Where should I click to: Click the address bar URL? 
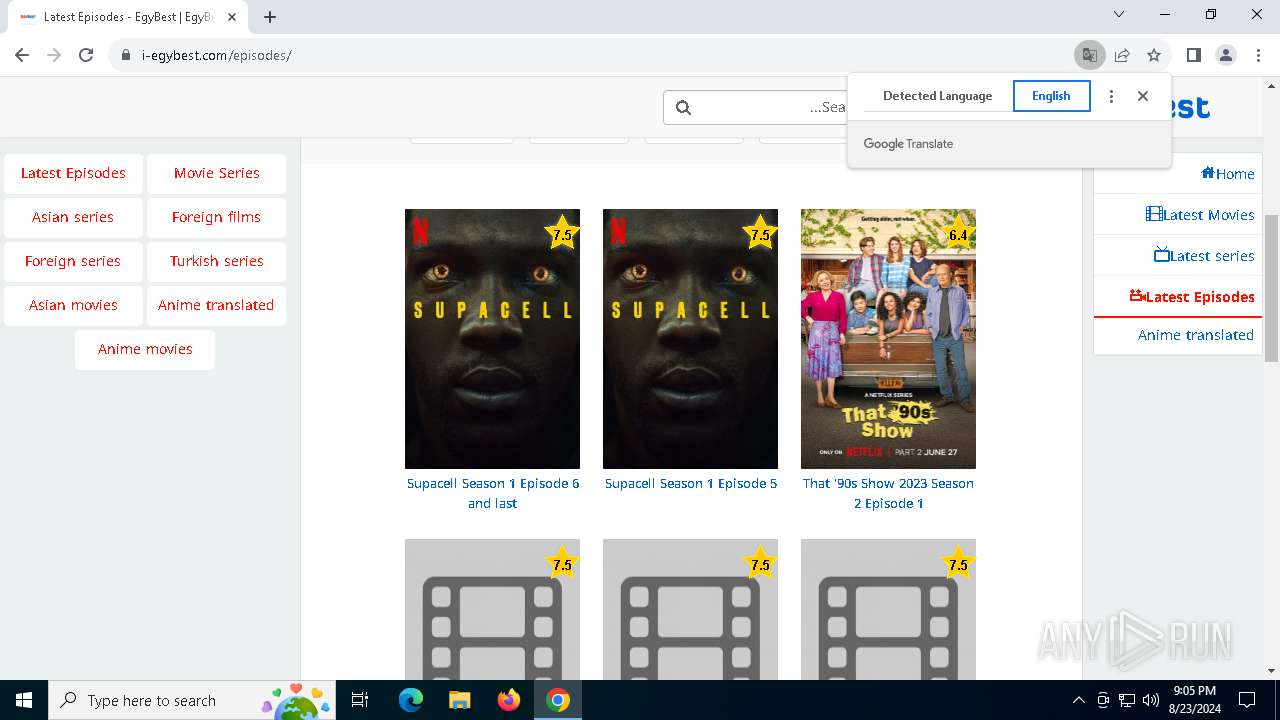click(x=217, y=55)
